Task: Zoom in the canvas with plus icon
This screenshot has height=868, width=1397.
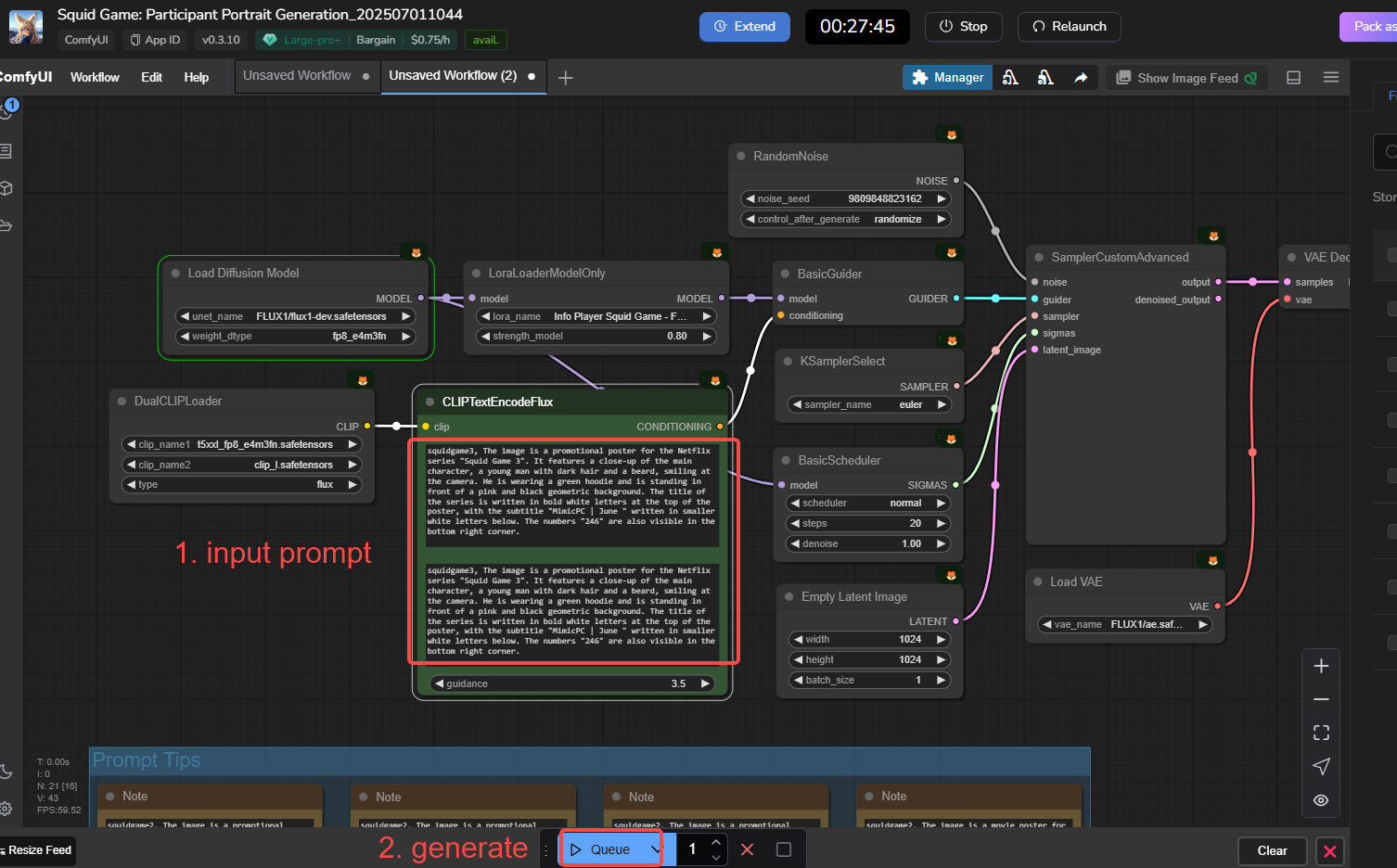Action: pyautogui.click(x=1321, y=666)
